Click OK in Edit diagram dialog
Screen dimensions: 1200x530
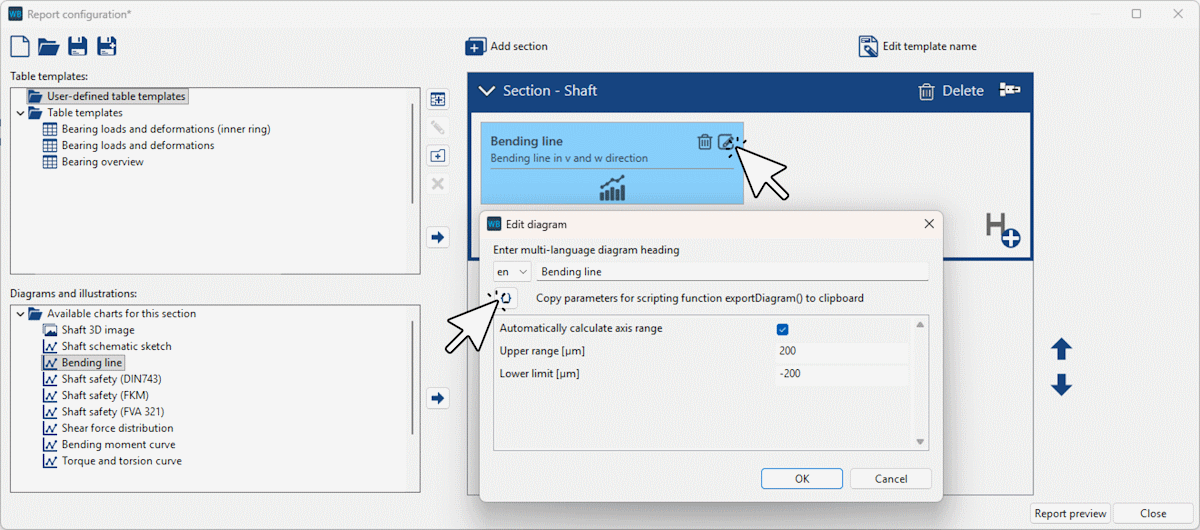[x=802, y=479]
